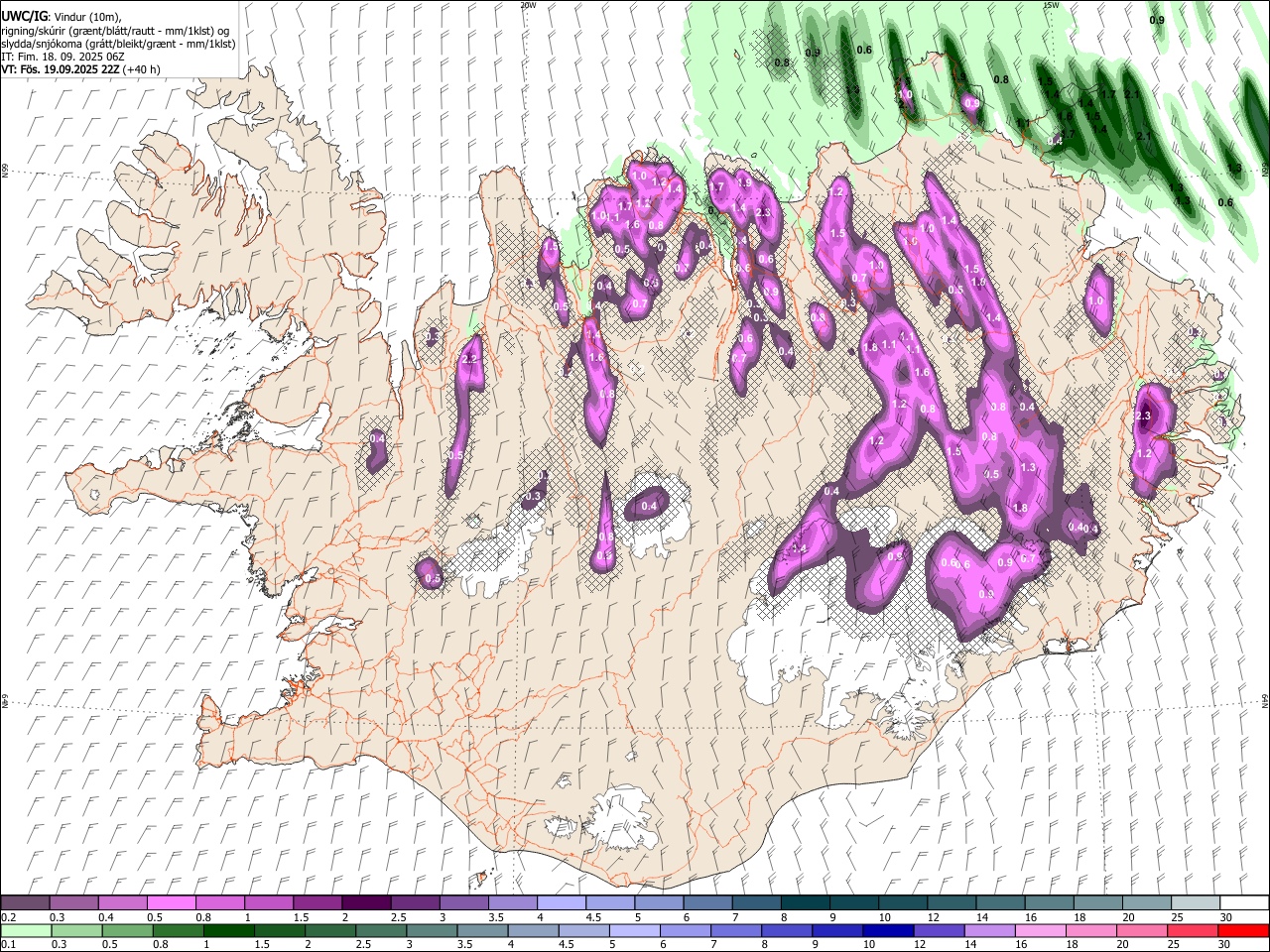Click the dark teal 8–9 snow swatch

pyautogui.click(x=805, y=902)
